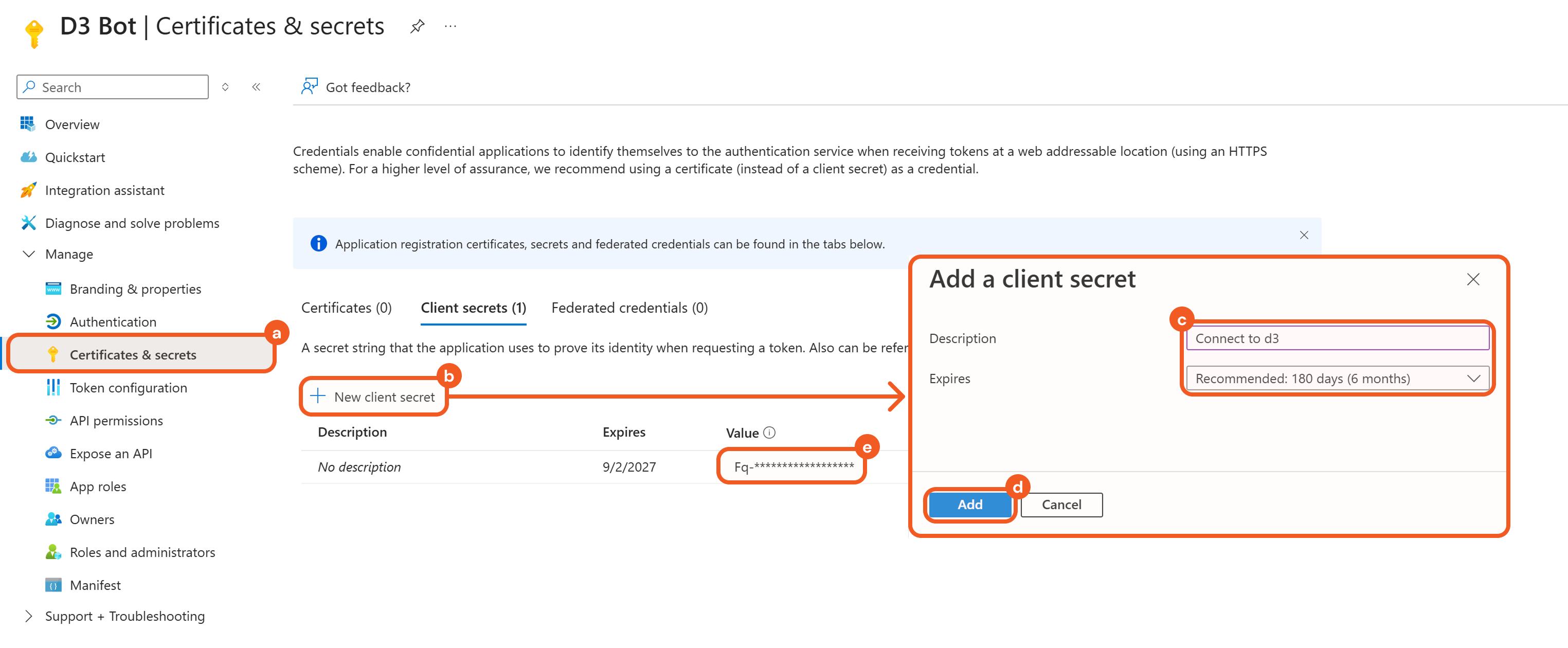Pin the D3 Bot page
The image size is (1568, 648).
[x=417, y=27]
